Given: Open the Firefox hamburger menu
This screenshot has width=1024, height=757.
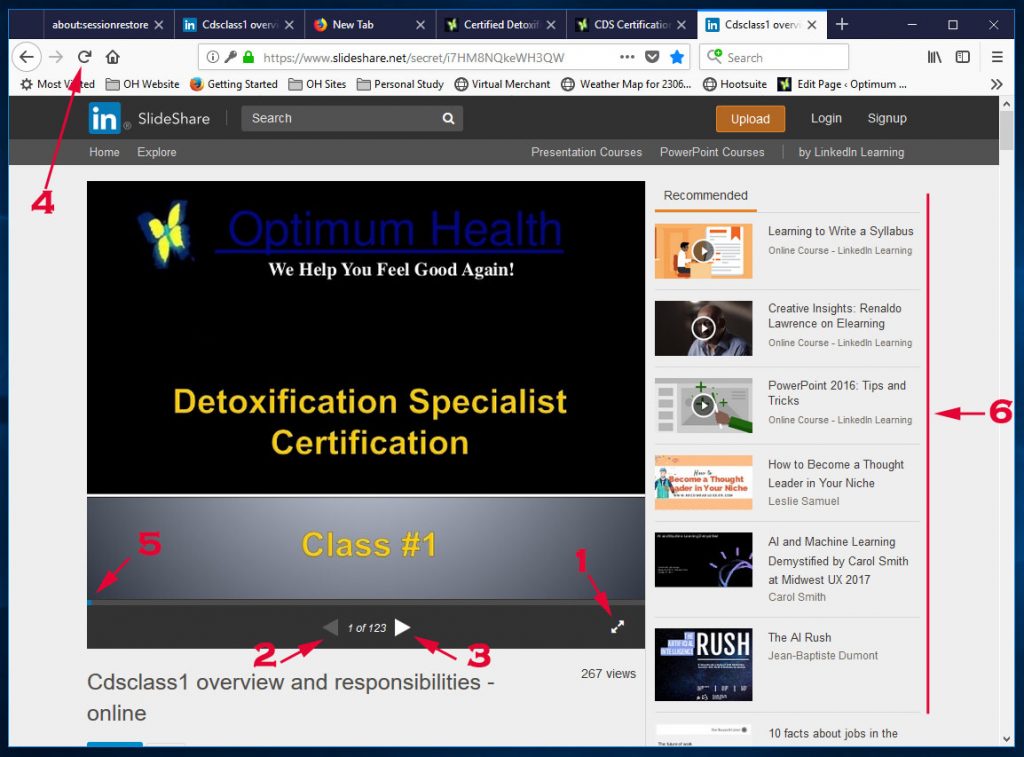Looking at the screenshot, I should click(997, 57).
